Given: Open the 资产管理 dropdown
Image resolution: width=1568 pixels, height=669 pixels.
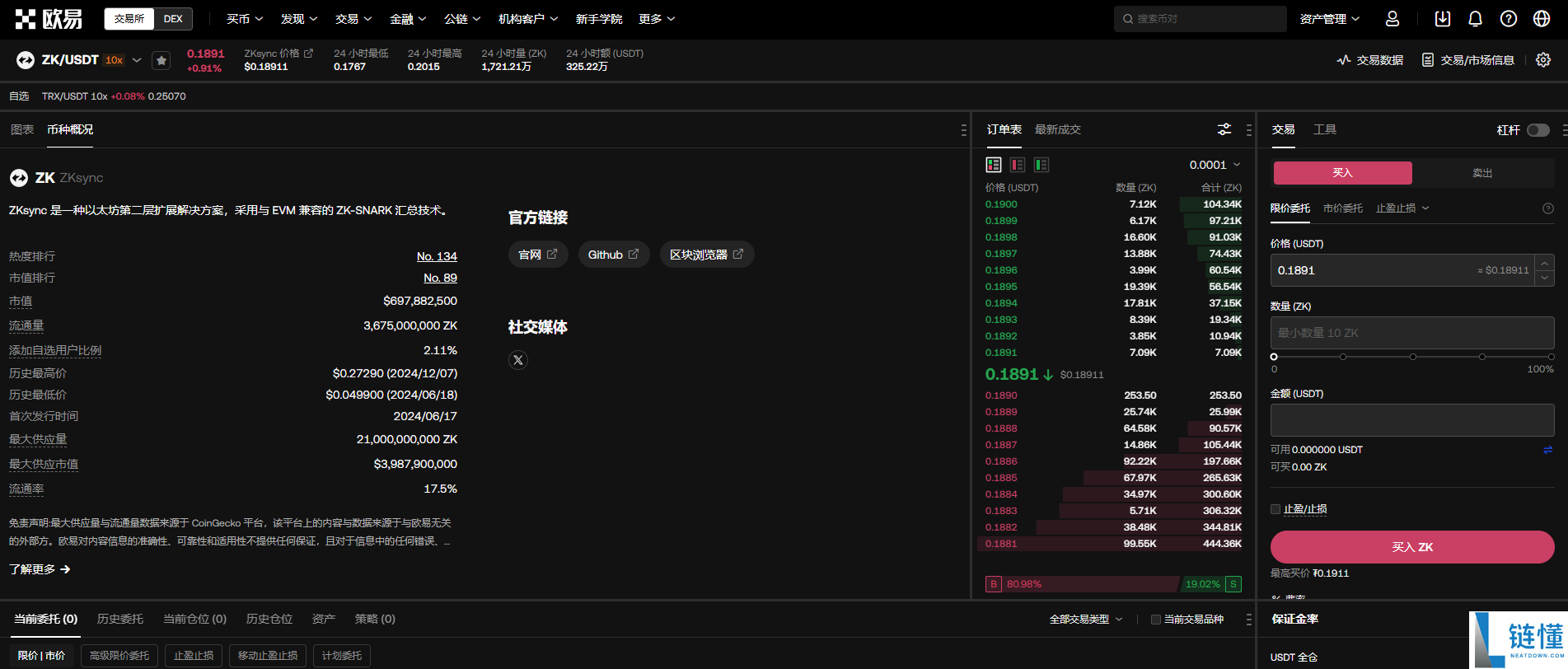Looking at the screenshot, I should tap(1330, 19).
